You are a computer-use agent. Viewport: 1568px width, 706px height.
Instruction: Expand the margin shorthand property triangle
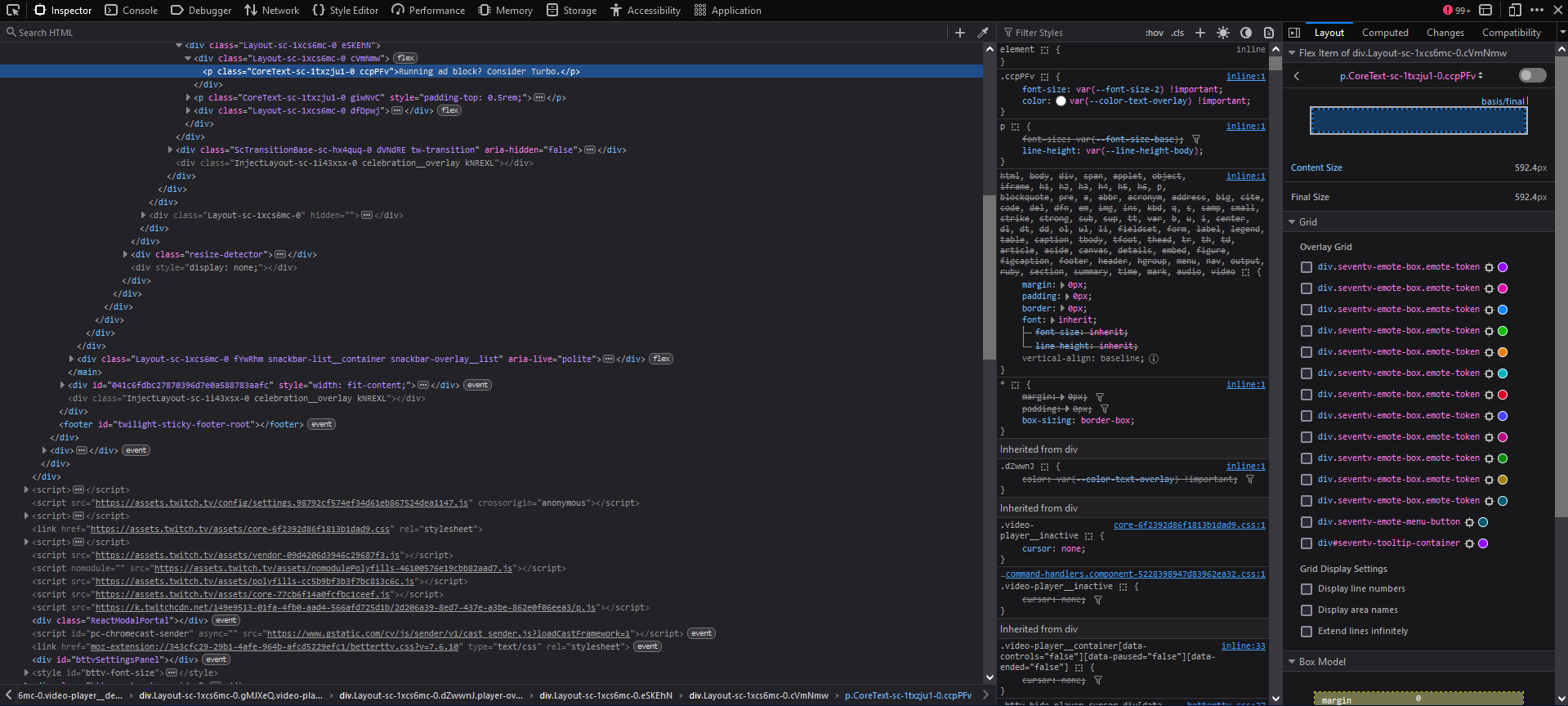pyautogui.click(x=1062, y=285)
